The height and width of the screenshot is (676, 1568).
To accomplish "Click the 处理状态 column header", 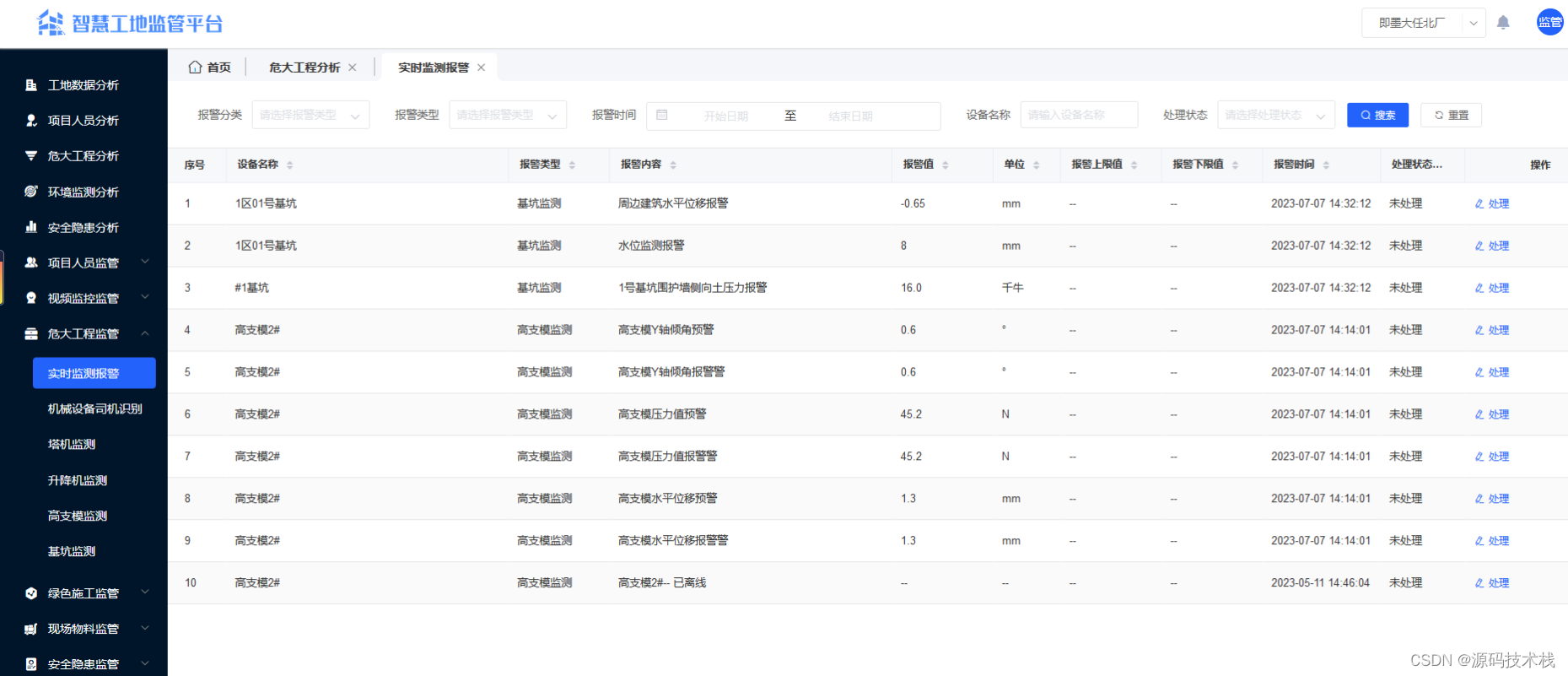I will pyautogui.click(x=1417, y=165).
